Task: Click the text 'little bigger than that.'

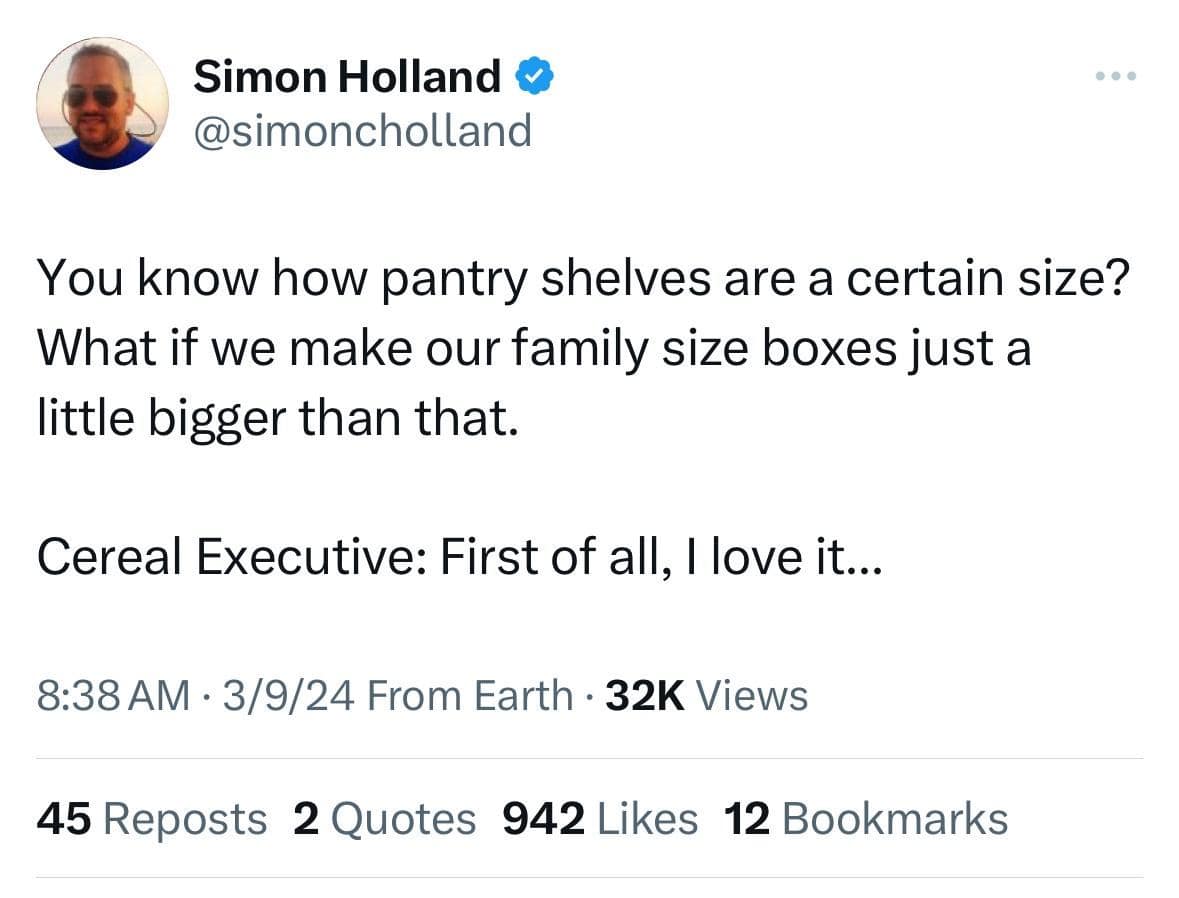Action: 279,417
